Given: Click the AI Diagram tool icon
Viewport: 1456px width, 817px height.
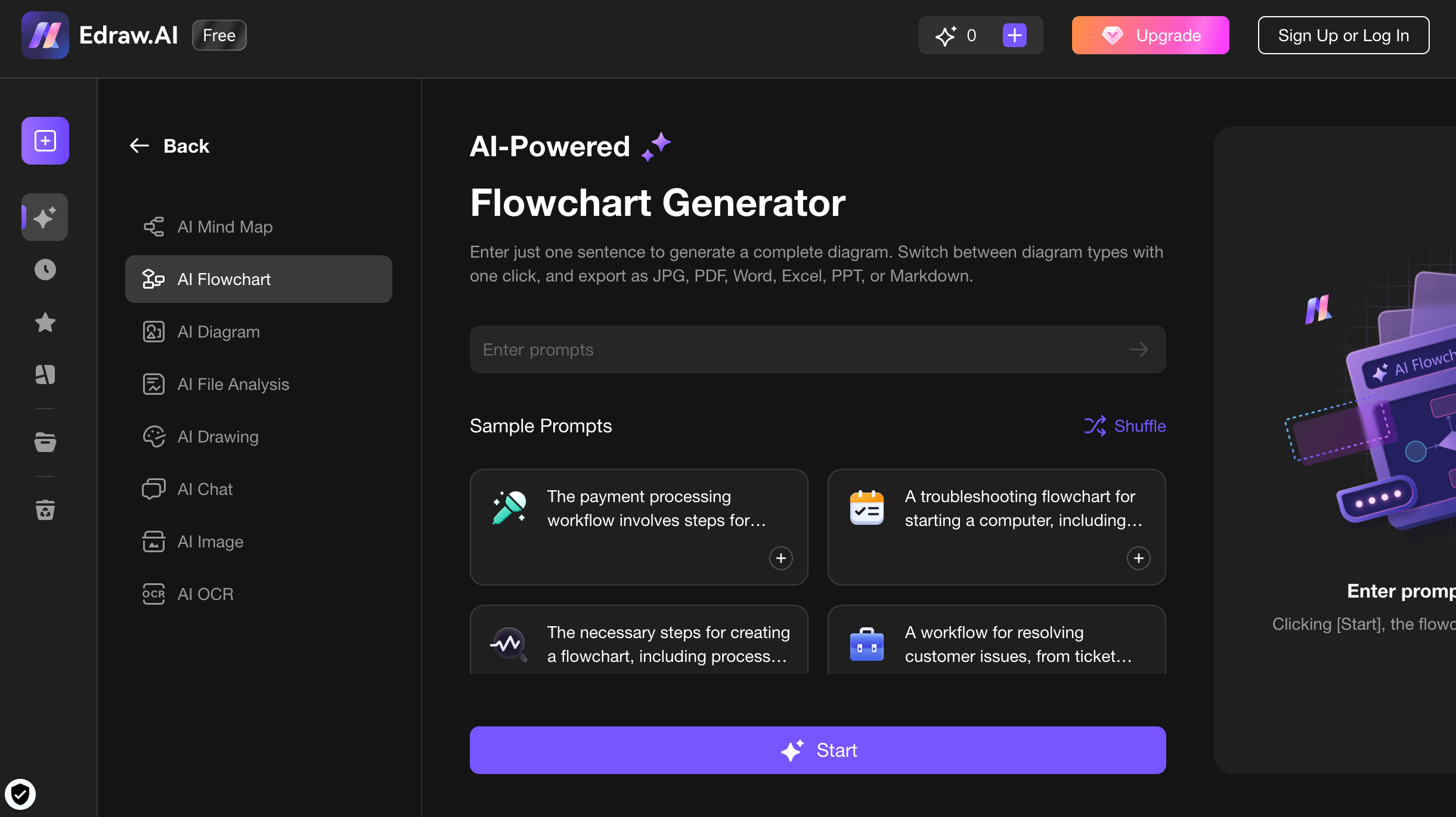Looking at the screenshot, I should [x=153, y=330].
